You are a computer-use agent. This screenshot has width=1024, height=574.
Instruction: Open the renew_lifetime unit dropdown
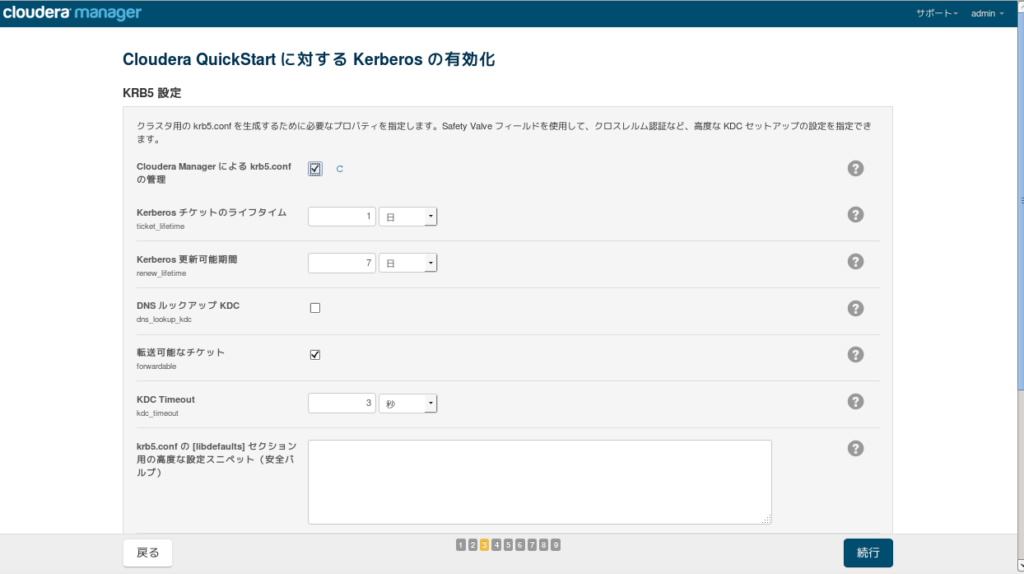(x=408, y=263)
